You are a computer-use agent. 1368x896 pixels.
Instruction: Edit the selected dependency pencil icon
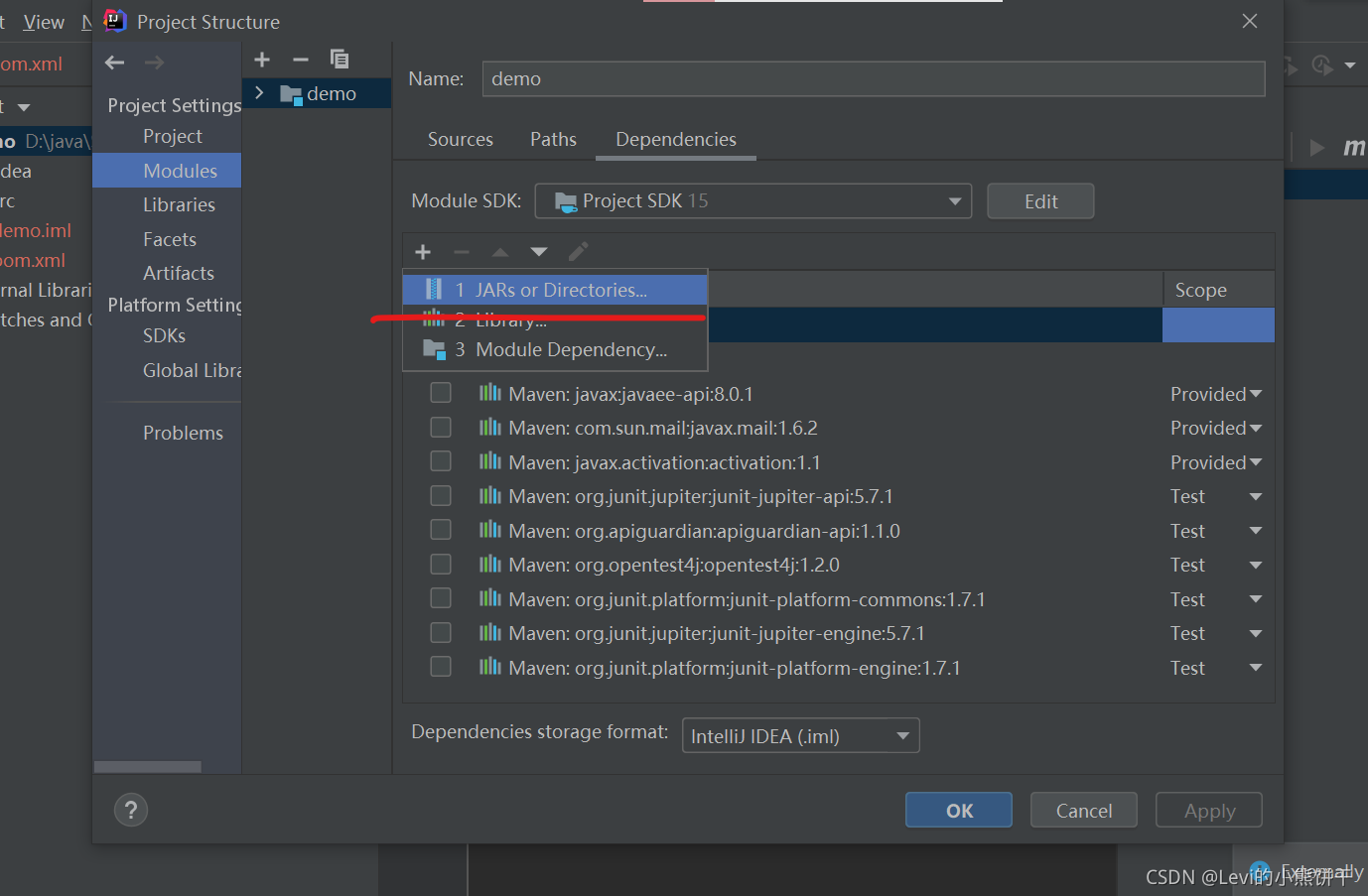click(x=578, y=252)
